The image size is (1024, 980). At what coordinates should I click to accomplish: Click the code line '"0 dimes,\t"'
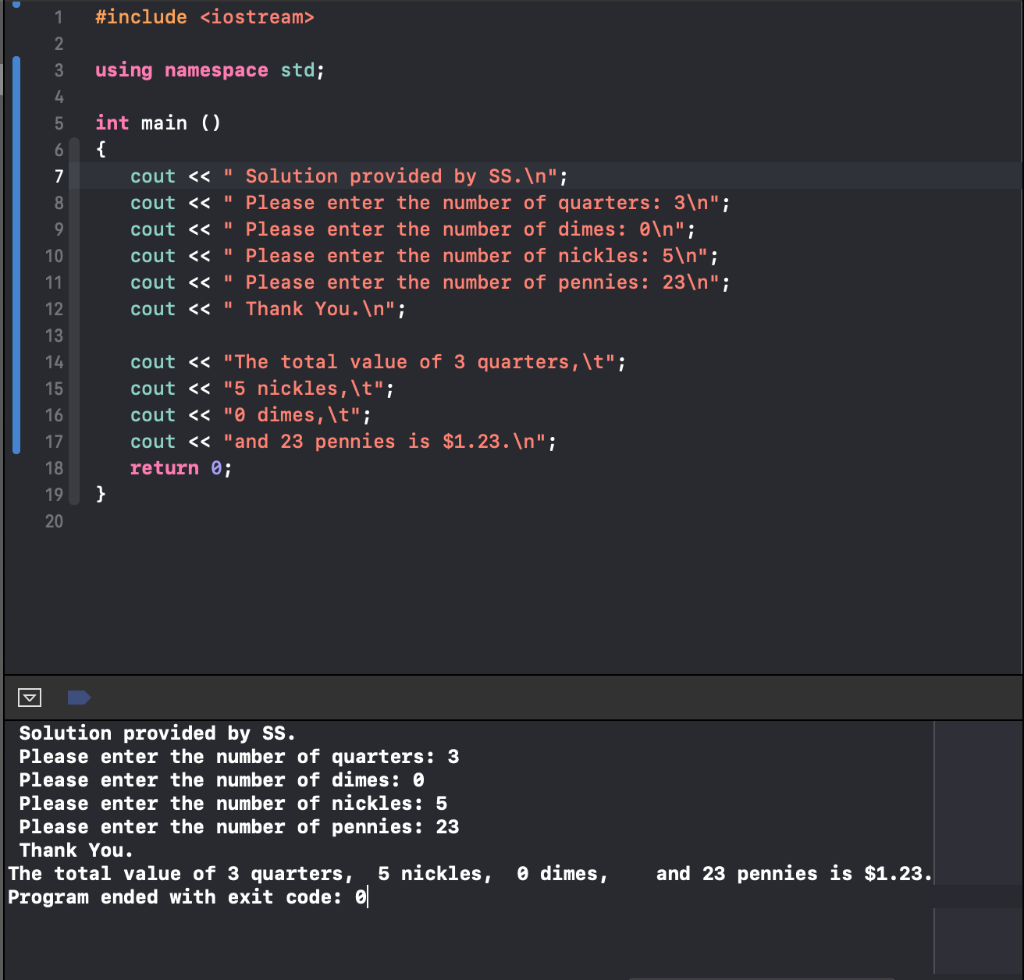[x=250, y=415]
